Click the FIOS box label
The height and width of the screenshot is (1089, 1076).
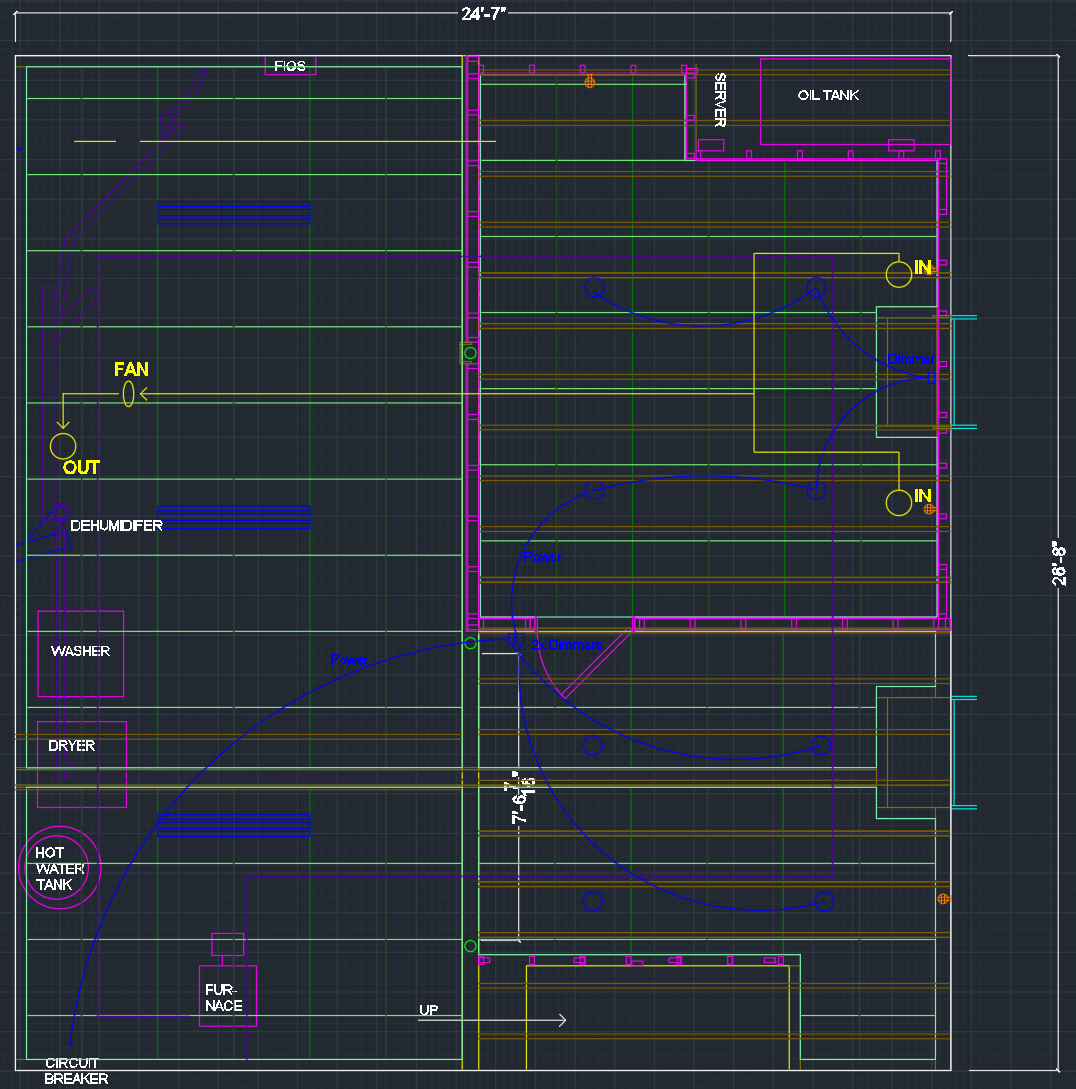point(290,67)
